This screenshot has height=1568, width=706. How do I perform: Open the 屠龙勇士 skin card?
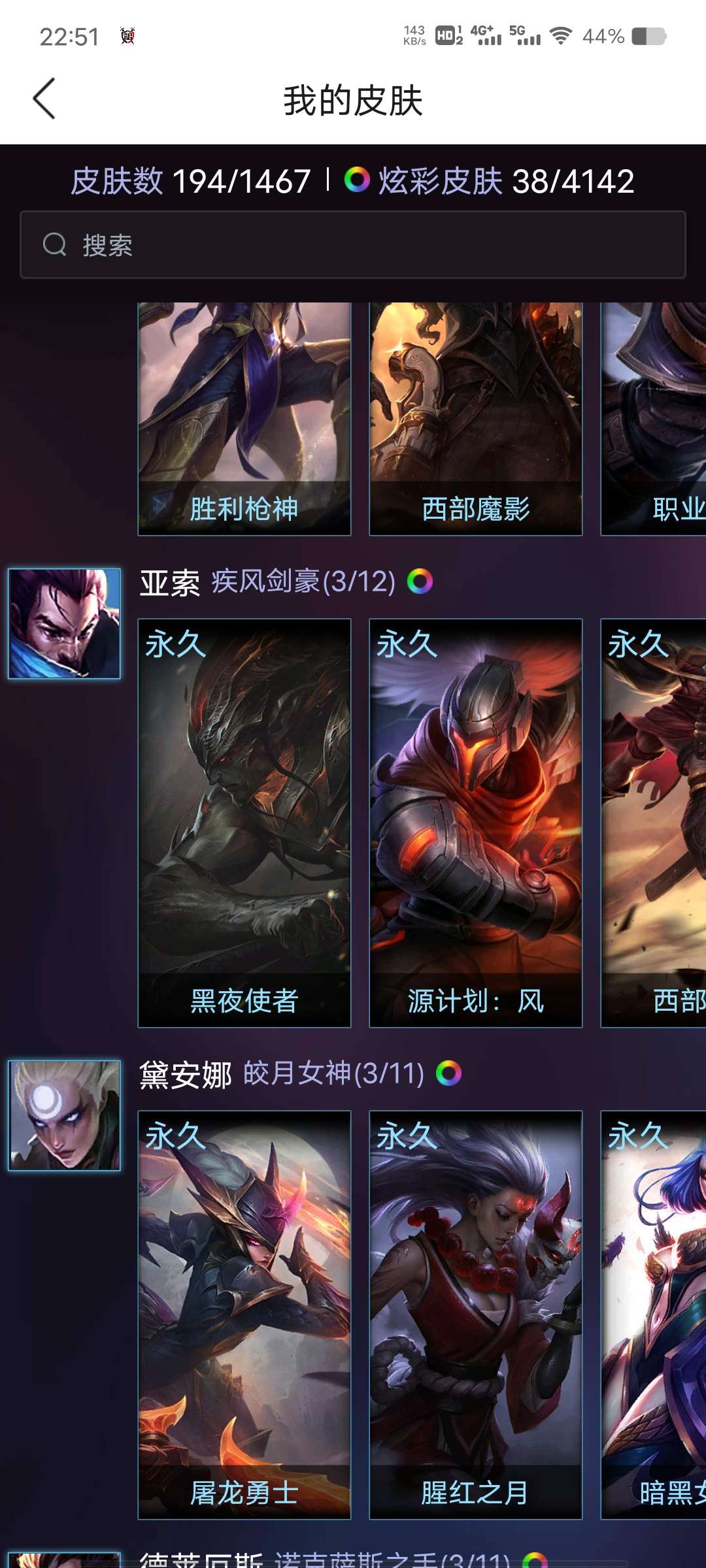pos(244,1315)
